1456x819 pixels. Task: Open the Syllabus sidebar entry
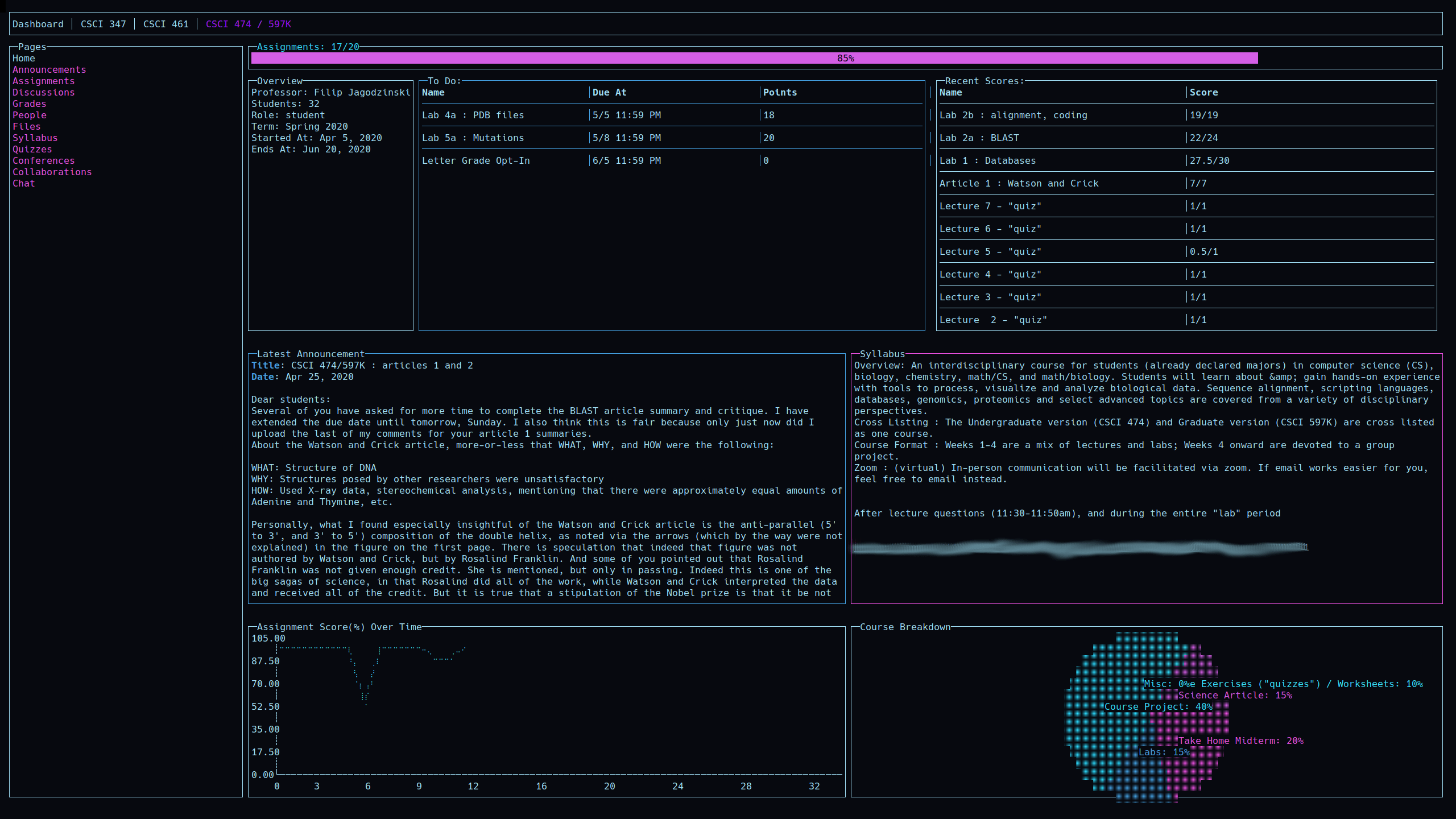[x=35, y=138]
